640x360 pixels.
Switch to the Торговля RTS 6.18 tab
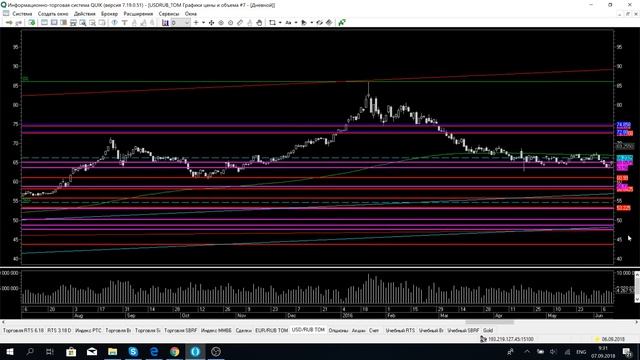pos(23,330)
